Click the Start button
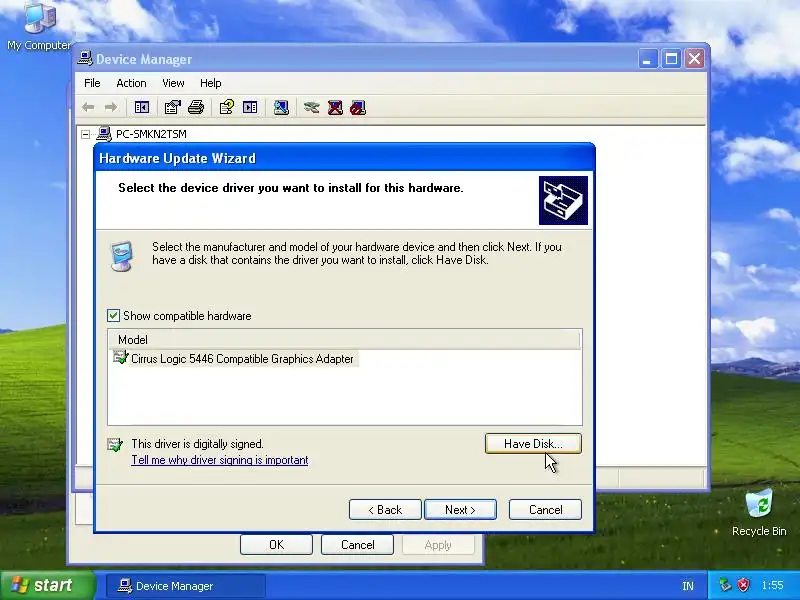 coord(47,585)
